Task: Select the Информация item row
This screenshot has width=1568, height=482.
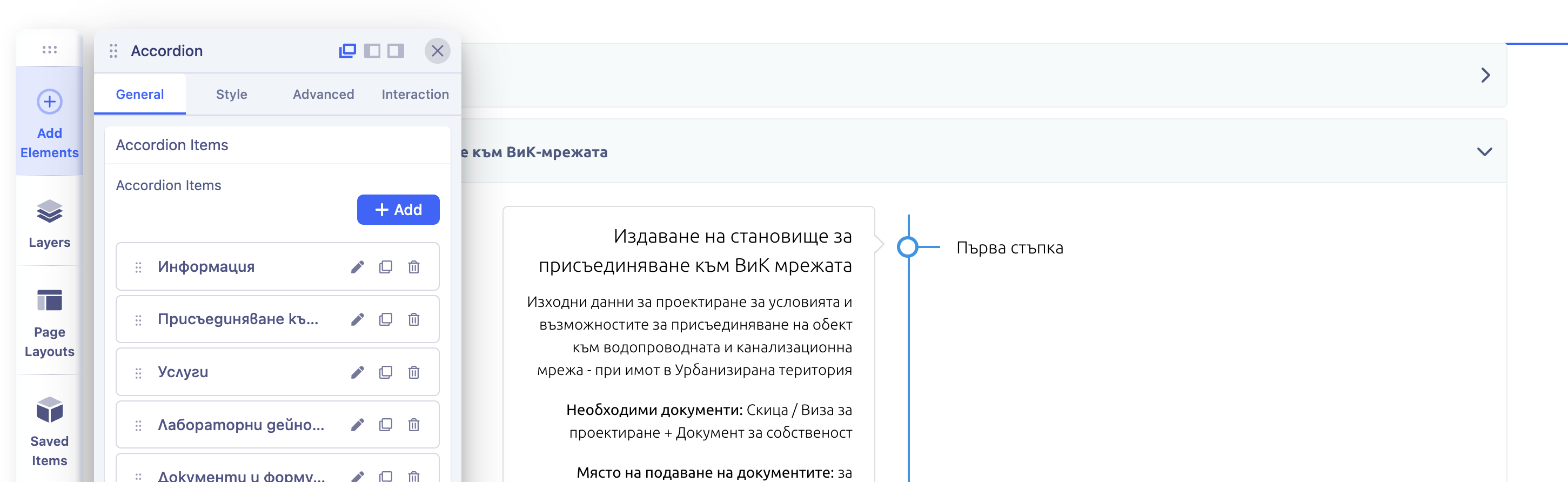Action: coord(278,266)
